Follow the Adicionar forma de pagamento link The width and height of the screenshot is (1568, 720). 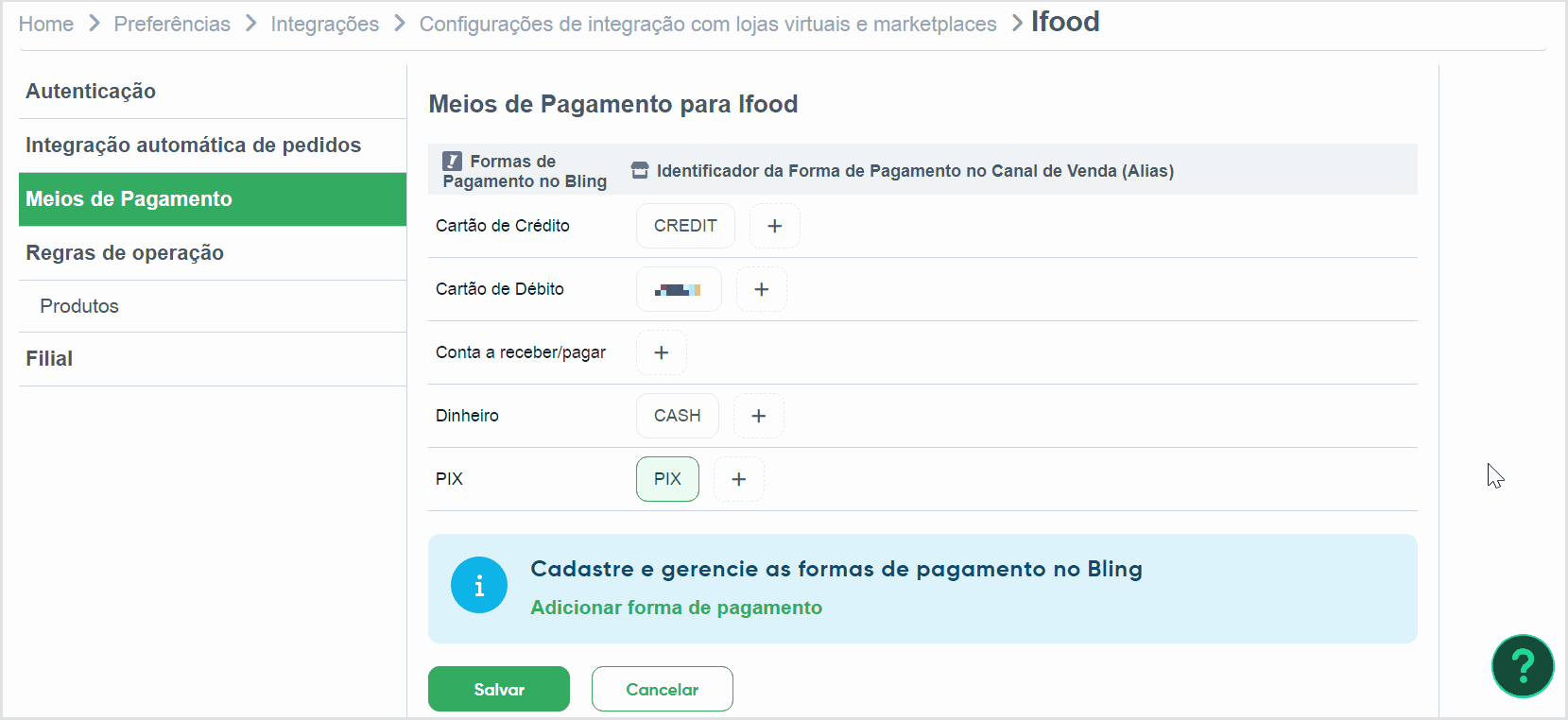(x=676, y=608)
